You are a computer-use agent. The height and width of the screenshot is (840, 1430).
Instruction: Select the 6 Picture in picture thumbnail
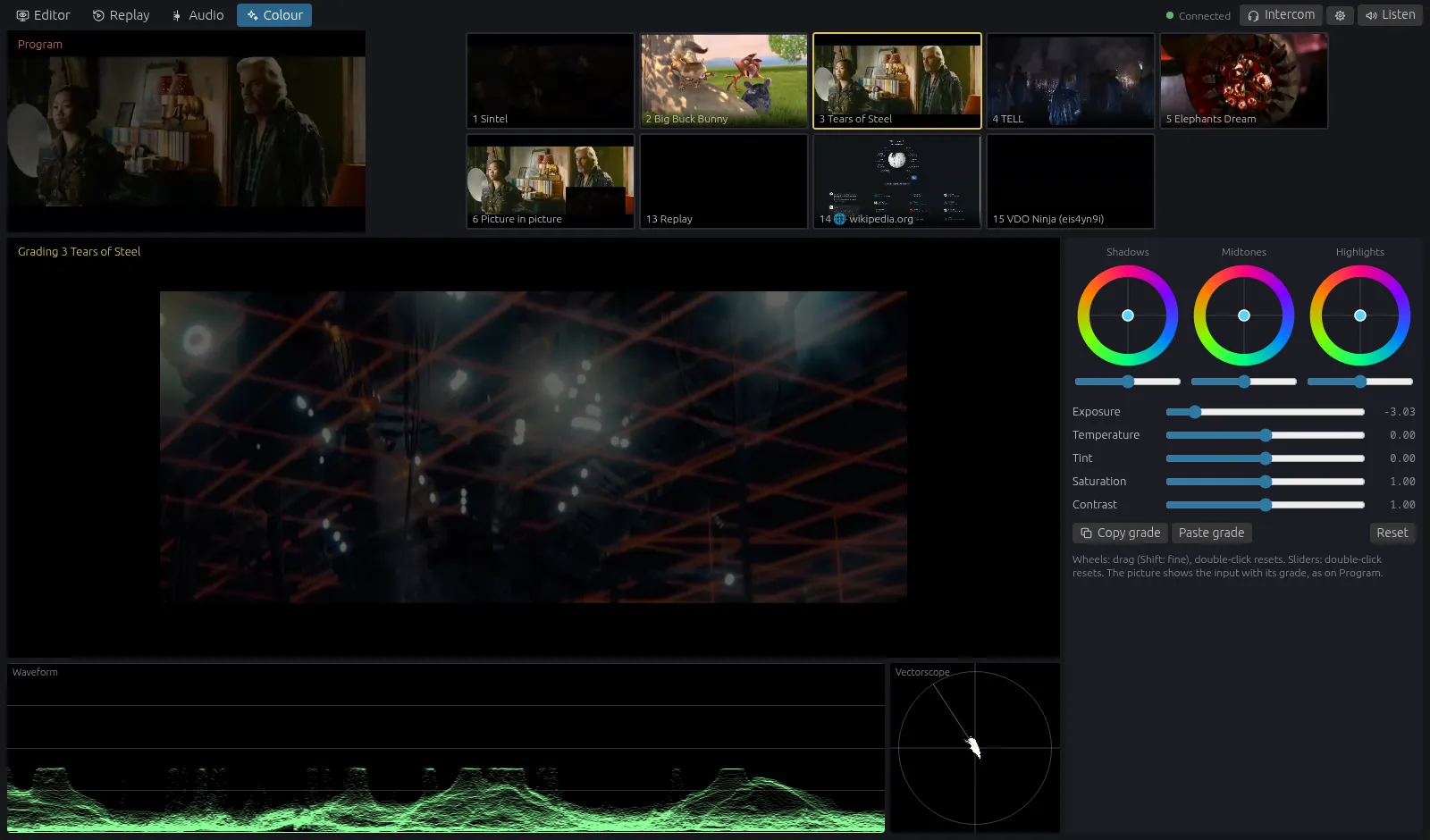point(551,181)
